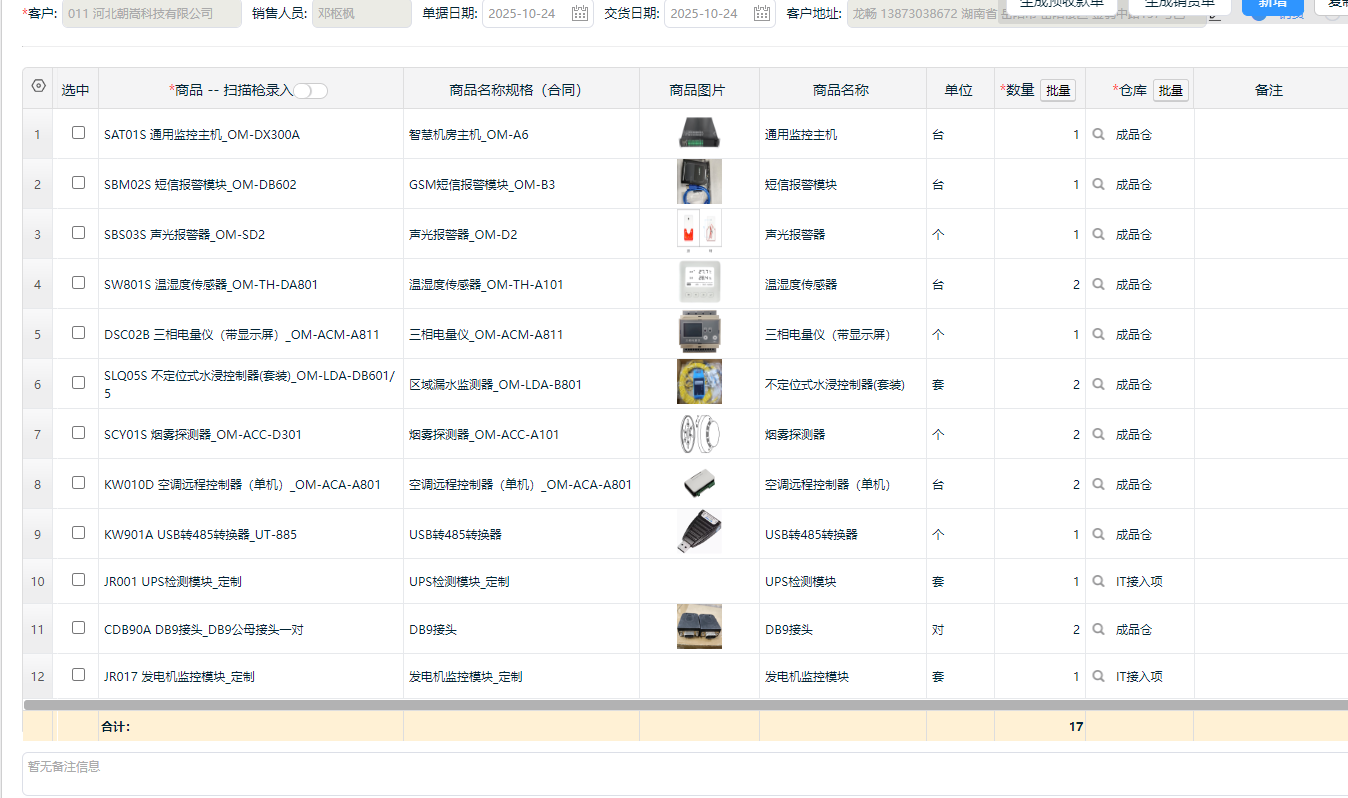Click search magnifier for 温湿度传感器 warehouse
The image size is (1348, 798).
pos(1098,284)
